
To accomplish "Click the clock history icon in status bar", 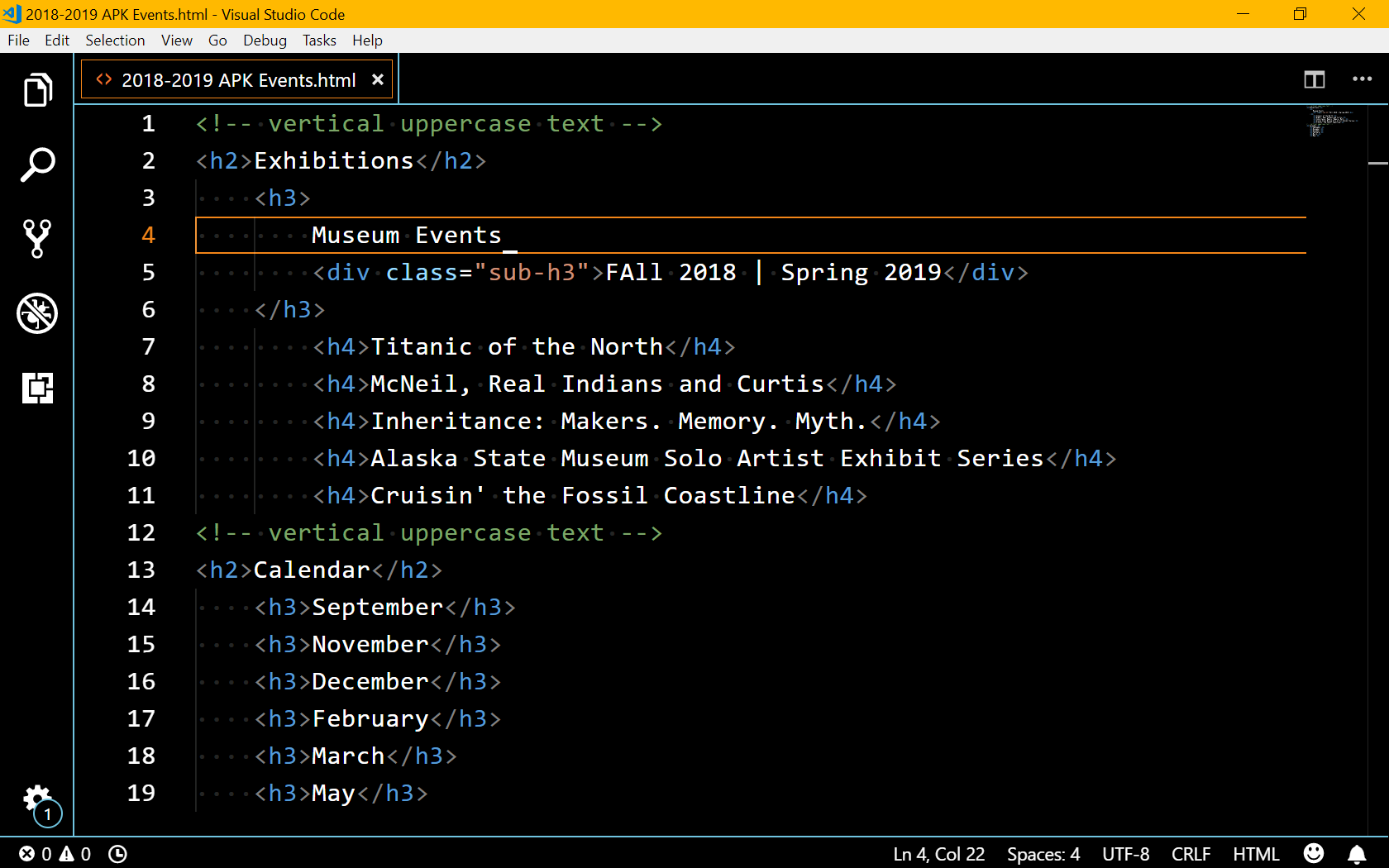I will [x=117, y=854].
